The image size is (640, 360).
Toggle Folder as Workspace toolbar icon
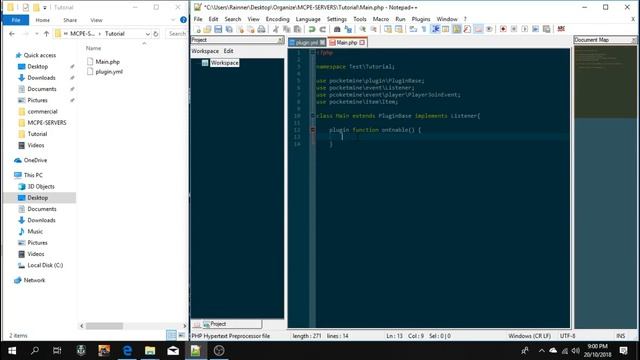[478, 29]
